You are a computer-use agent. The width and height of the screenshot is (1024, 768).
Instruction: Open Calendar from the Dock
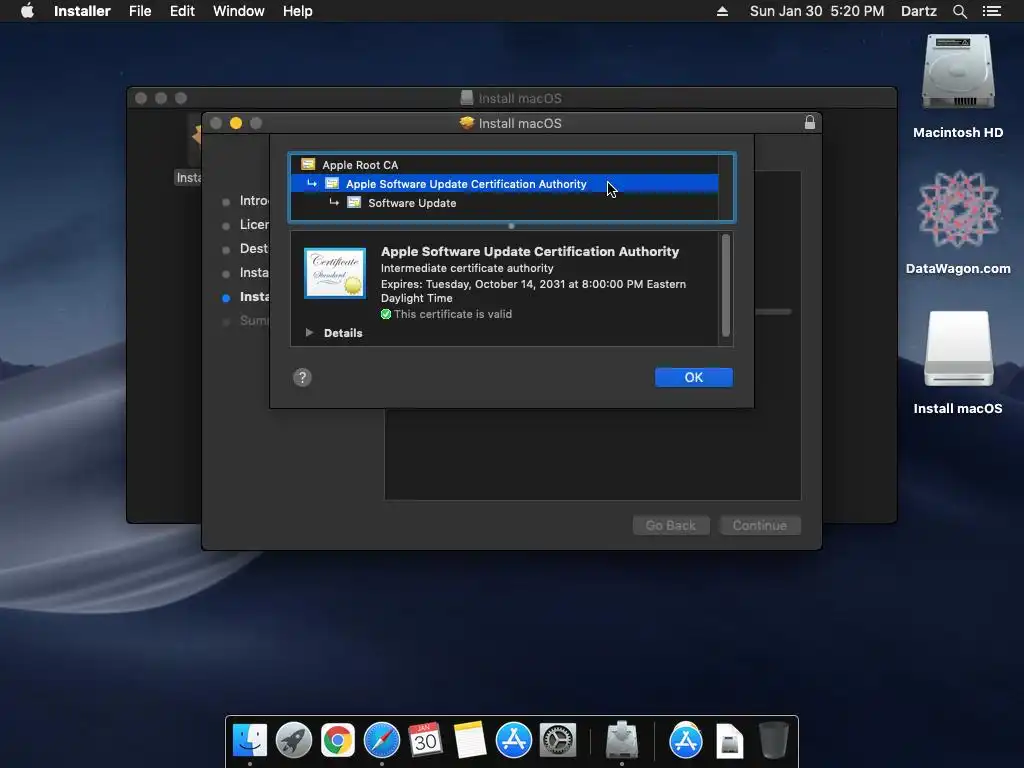pos(425,741)
